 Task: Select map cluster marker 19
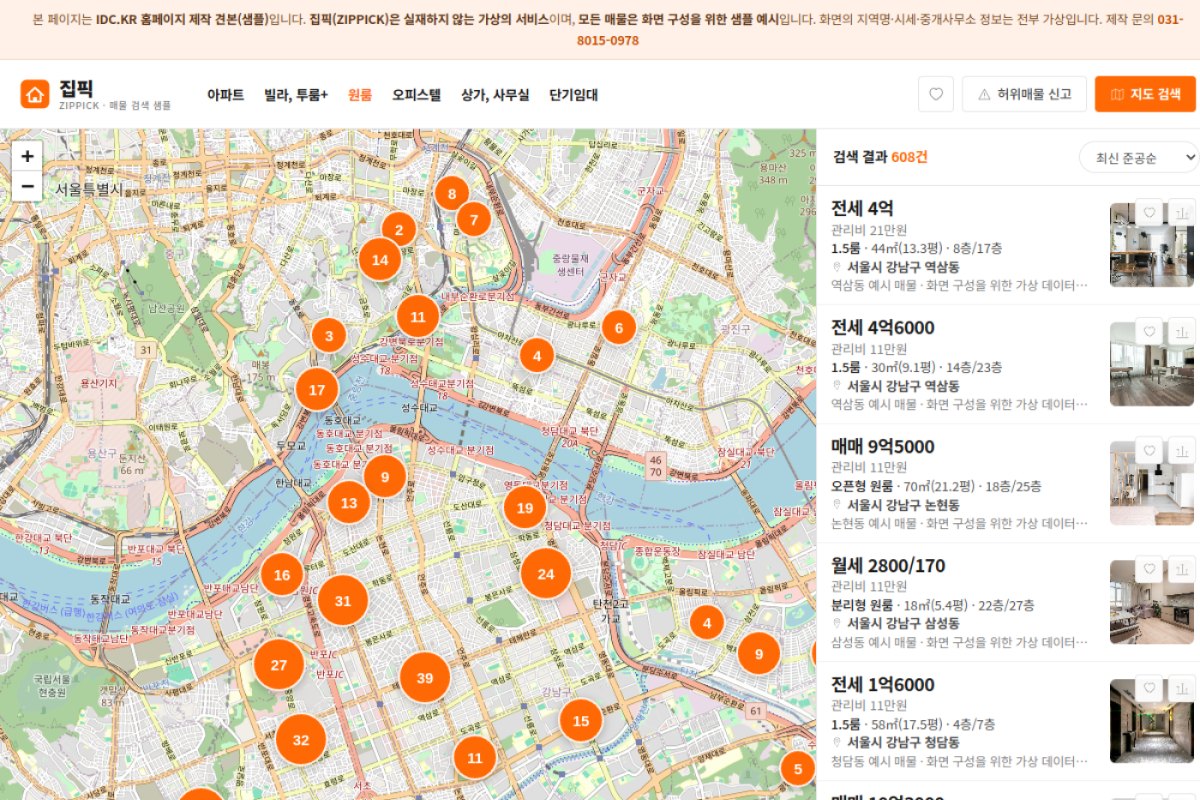525,508
